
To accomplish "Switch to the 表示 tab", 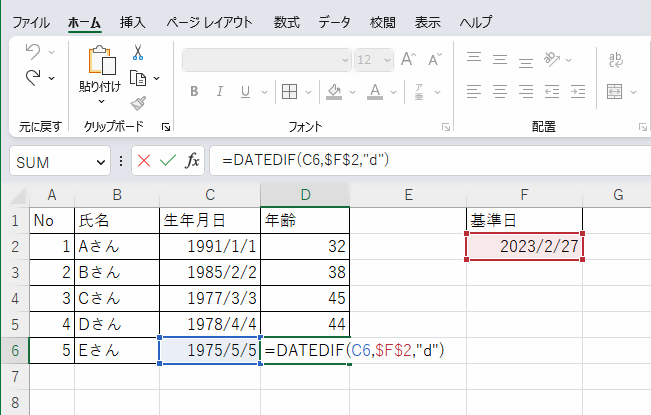I will point(428,22).
